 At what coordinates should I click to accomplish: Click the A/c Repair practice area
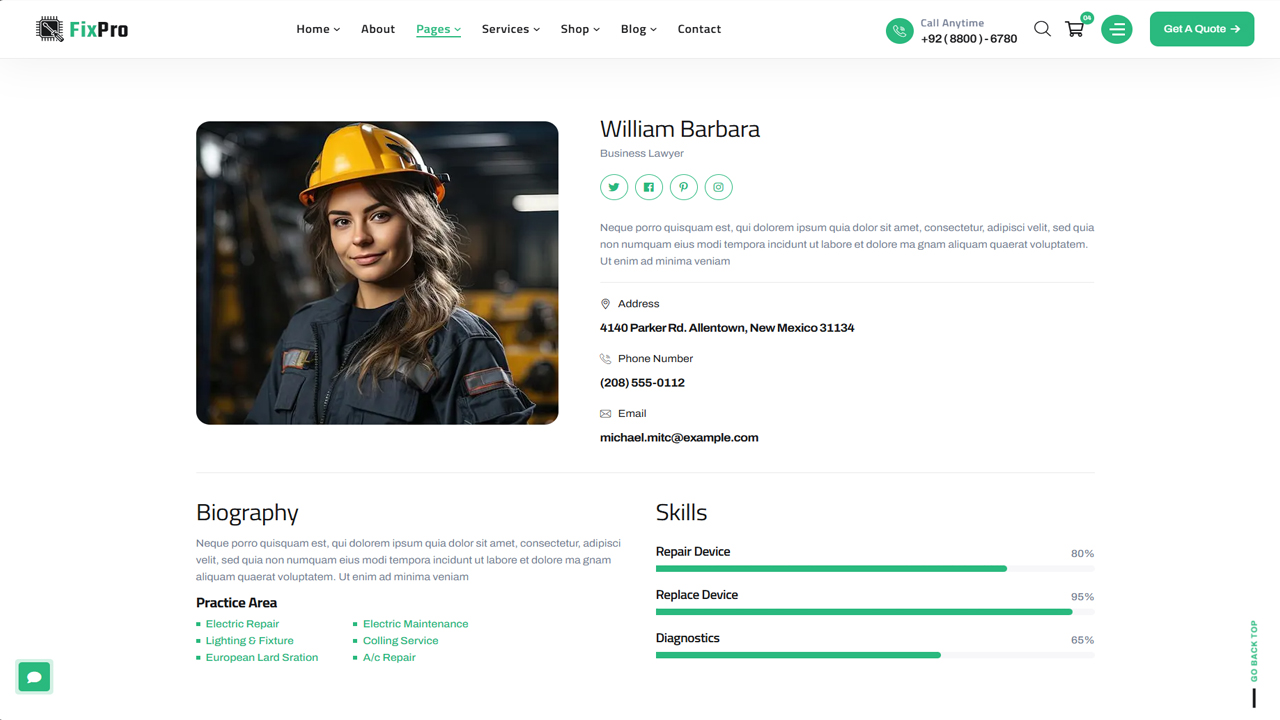389,658
